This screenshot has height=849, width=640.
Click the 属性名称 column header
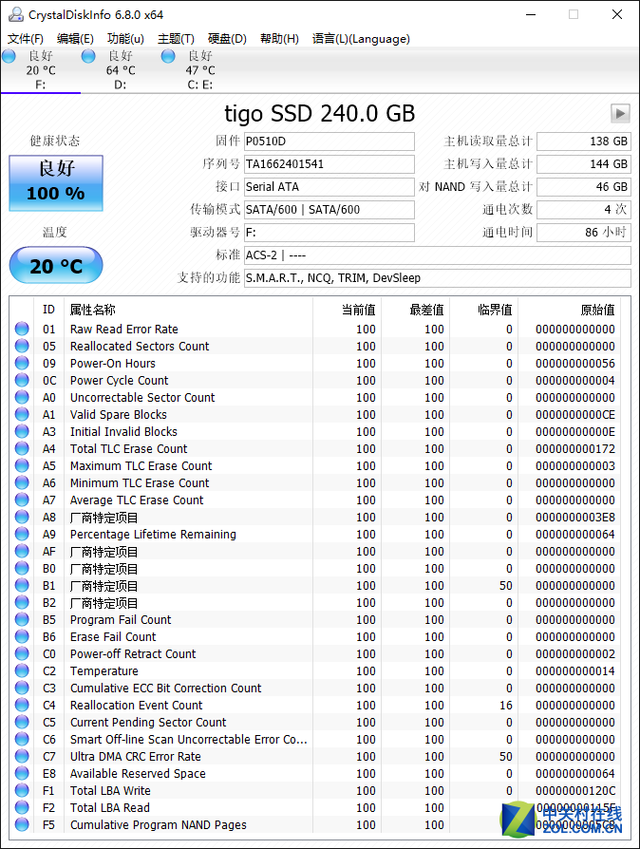[x=92, y=310]
